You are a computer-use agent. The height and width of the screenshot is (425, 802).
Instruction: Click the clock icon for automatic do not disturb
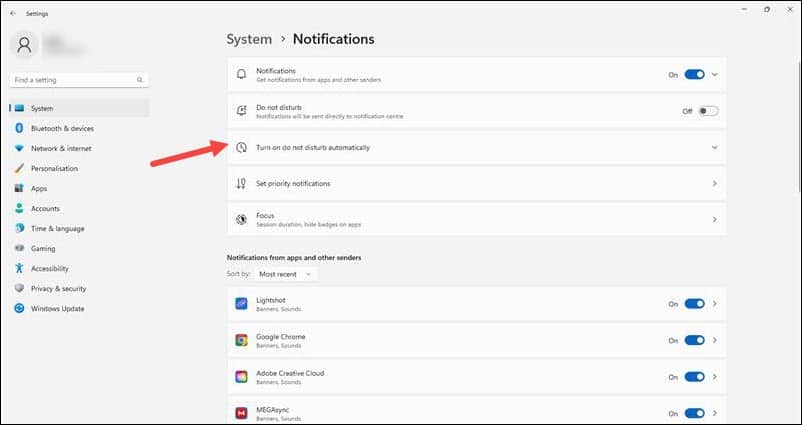click(x=241, y=147)
